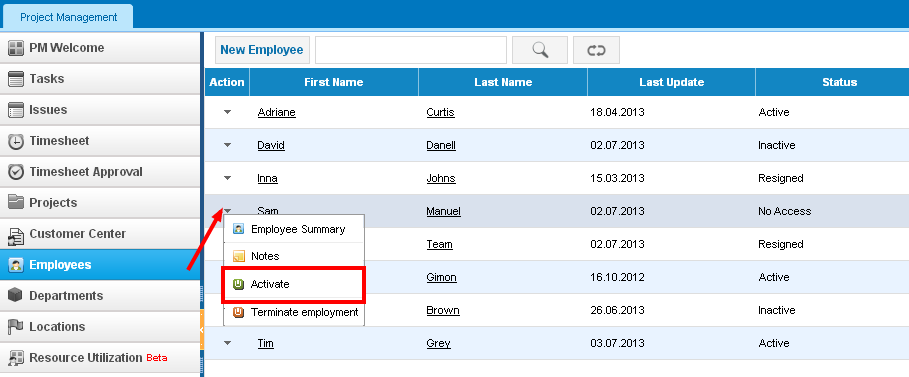Screen dimensions: 909x377
Task: Open action dropdown for Tim Grey
Action: (227, 343)
